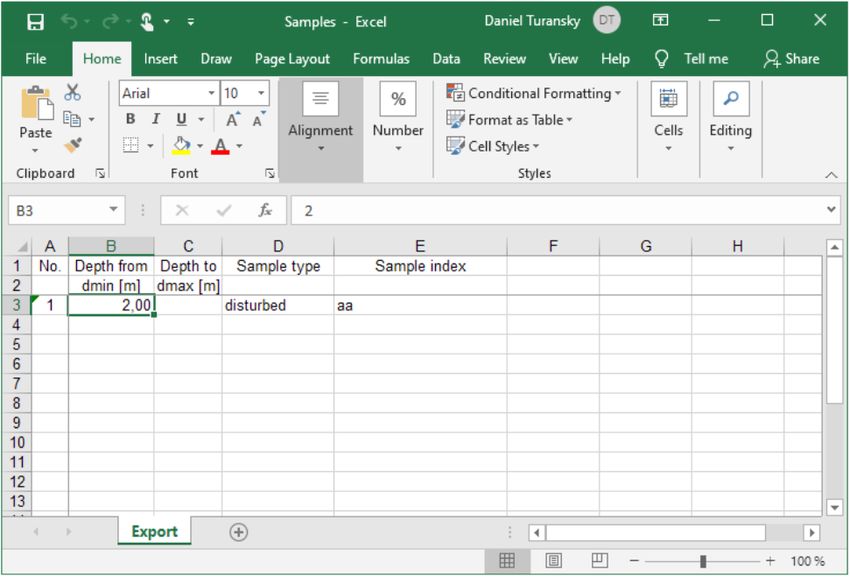Viewport: 850px width, 577px height.
Task: Click the Insert Function fx icon
Action: [x=265, y=211]
